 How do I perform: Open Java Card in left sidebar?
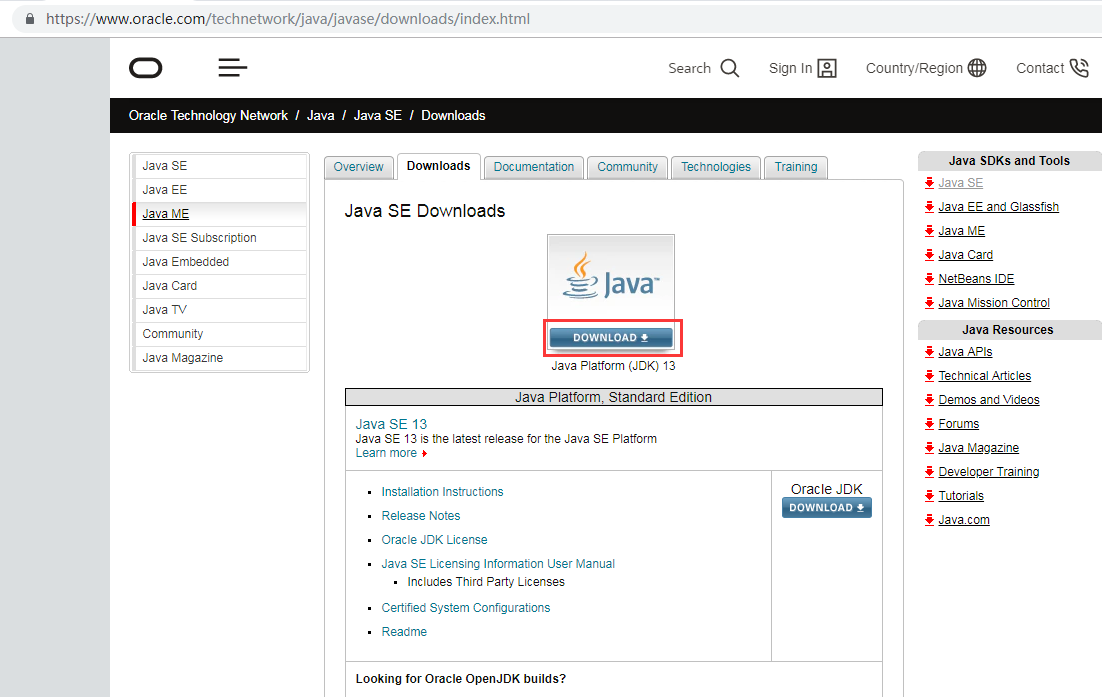(x=220, y=285)
